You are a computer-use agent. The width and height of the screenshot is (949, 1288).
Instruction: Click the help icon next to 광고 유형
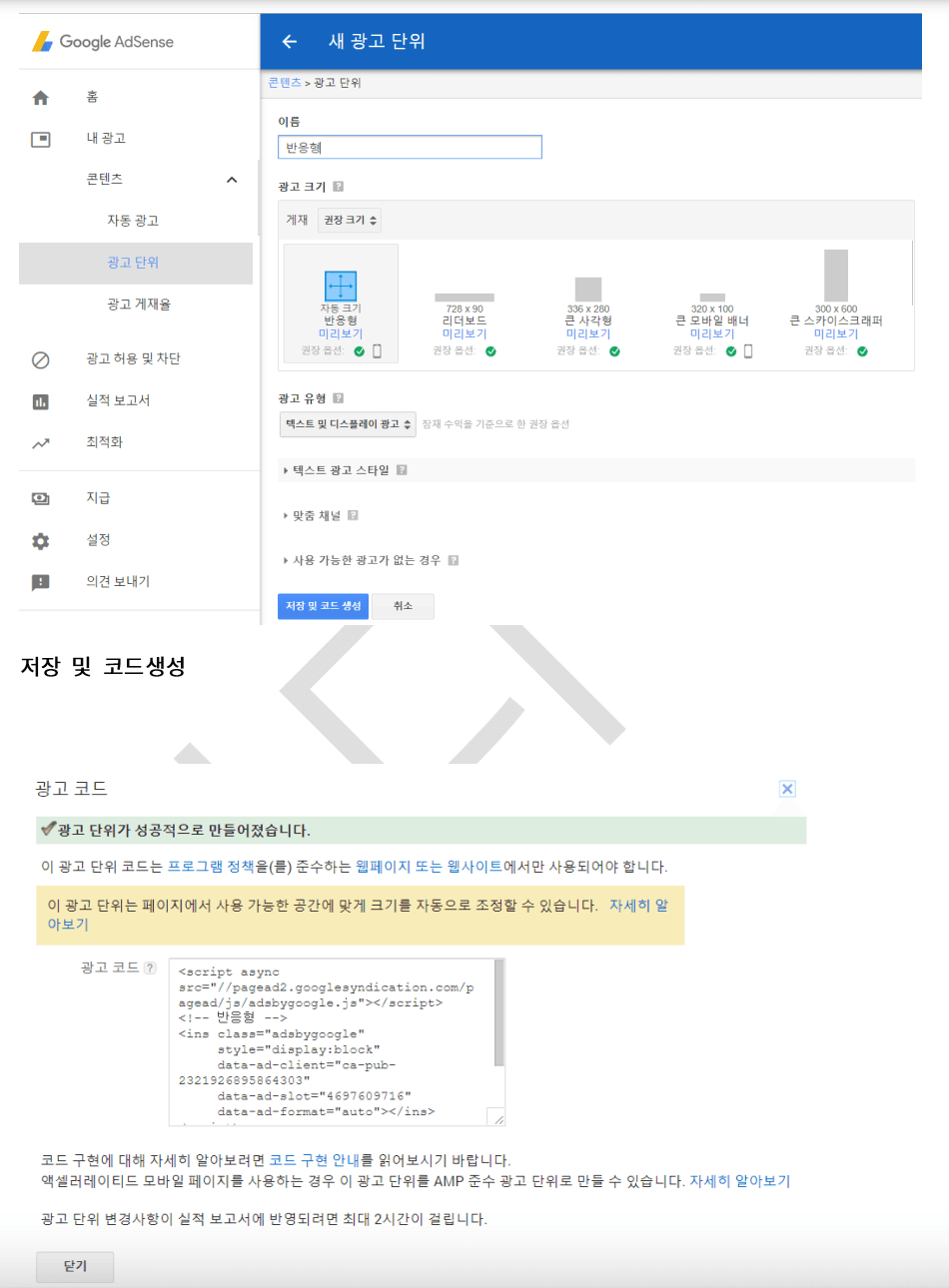339,398
